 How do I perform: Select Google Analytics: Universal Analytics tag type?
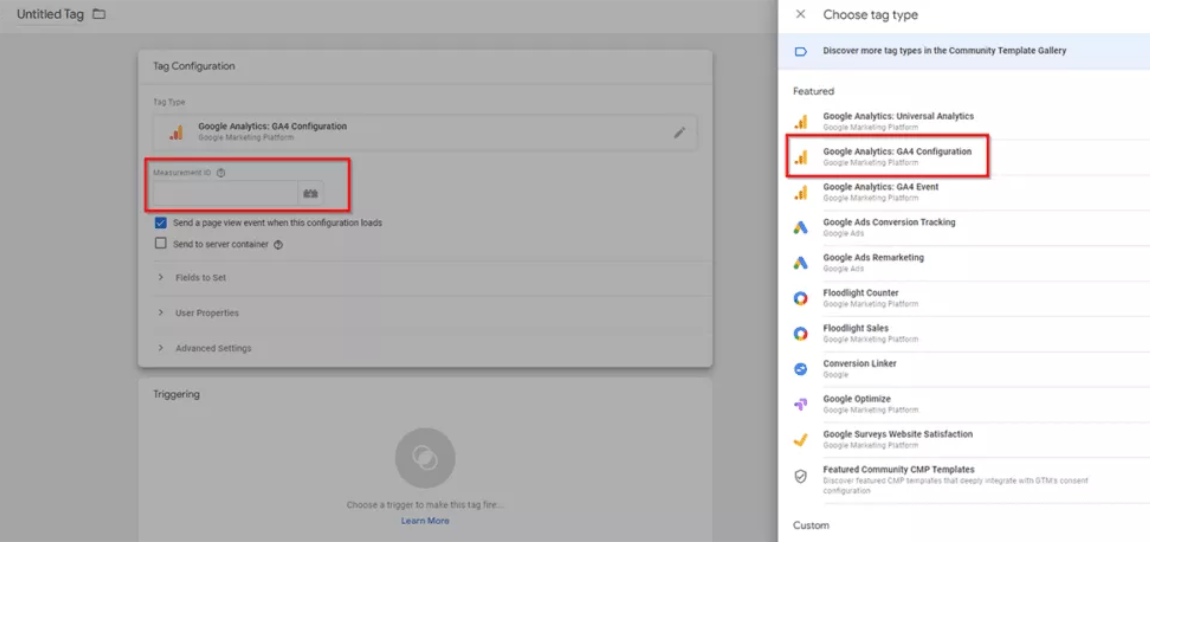(964, 121)
